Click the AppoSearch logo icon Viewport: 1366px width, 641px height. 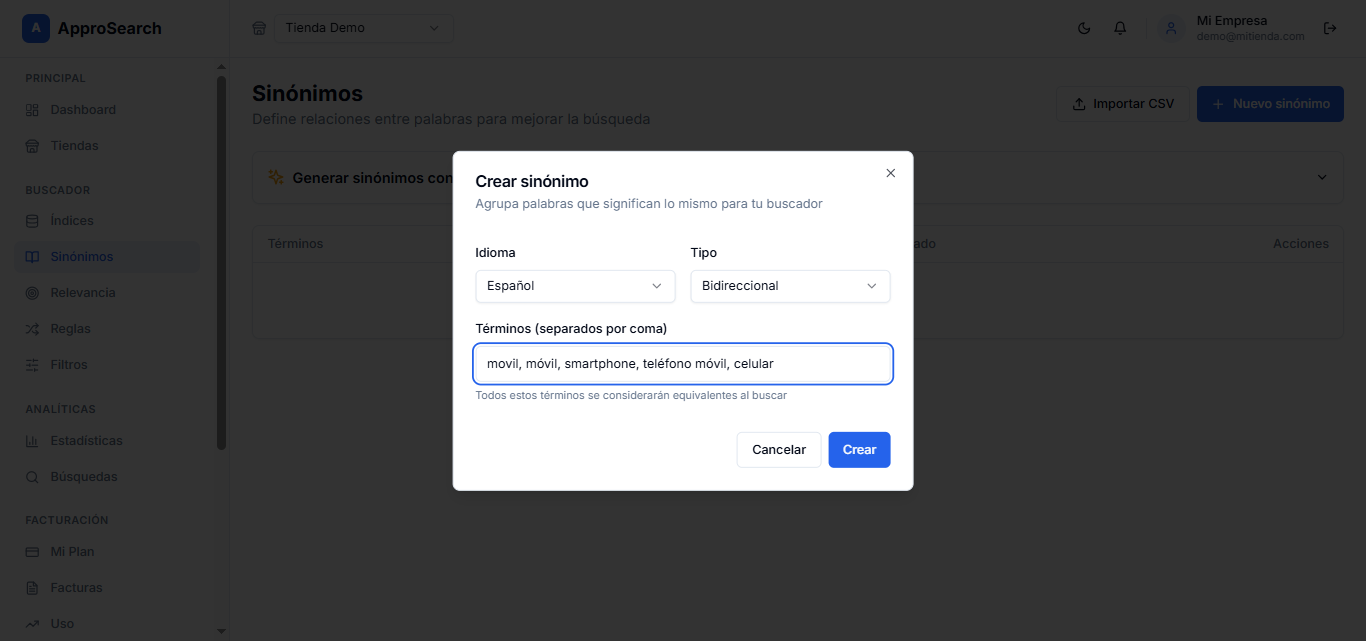coord(36,28)
